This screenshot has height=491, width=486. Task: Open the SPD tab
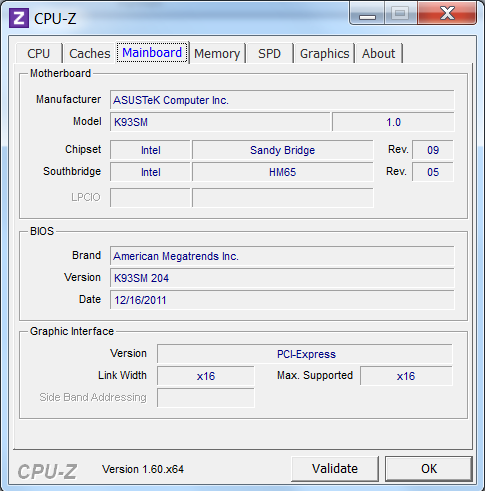point(270,53)
